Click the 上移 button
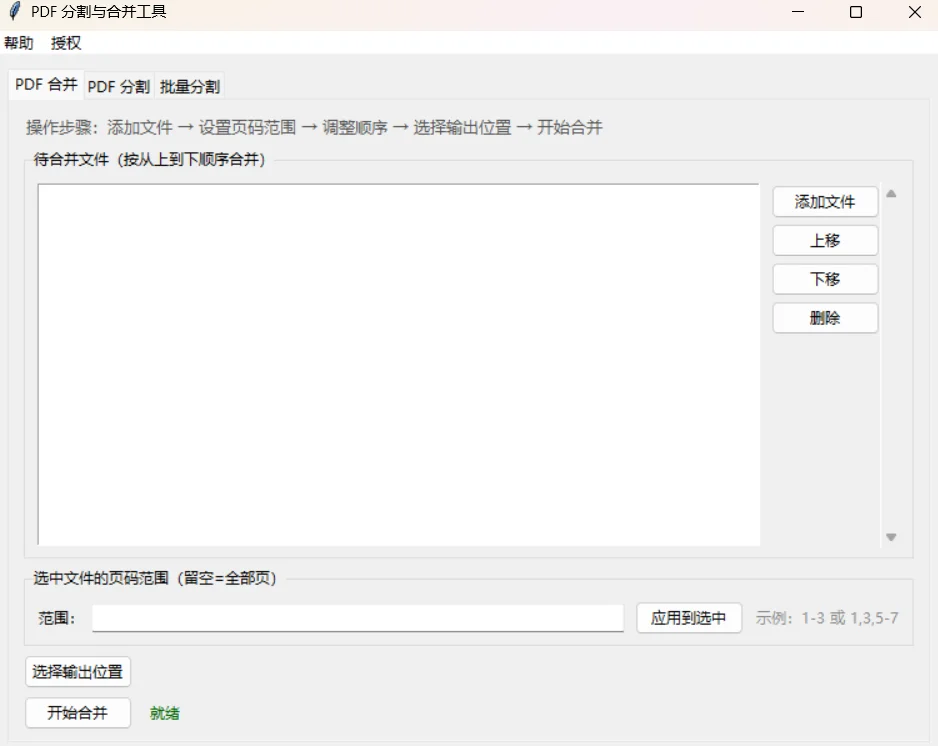 (x=825, y=240)
